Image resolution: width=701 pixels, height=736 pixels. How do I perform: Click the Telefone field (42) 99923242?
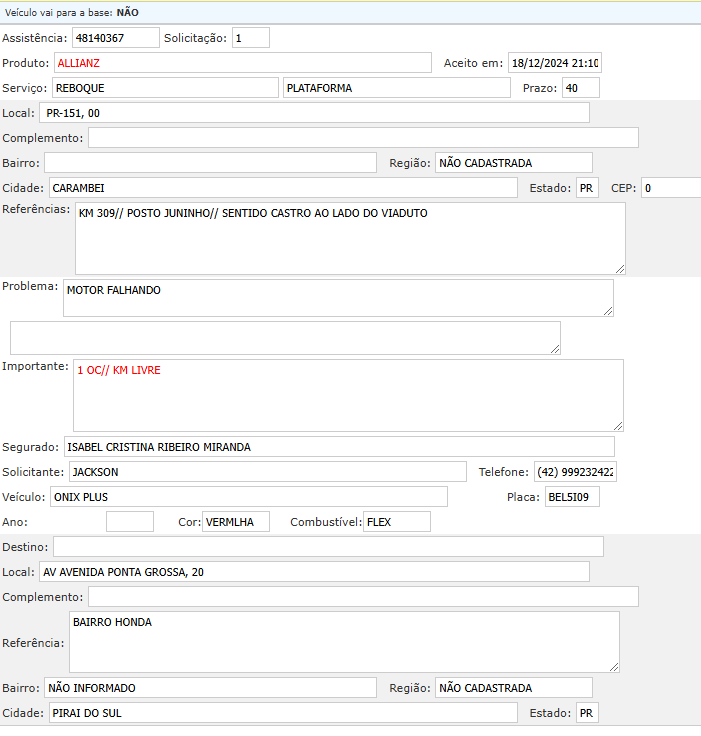[x=575, y=472]
